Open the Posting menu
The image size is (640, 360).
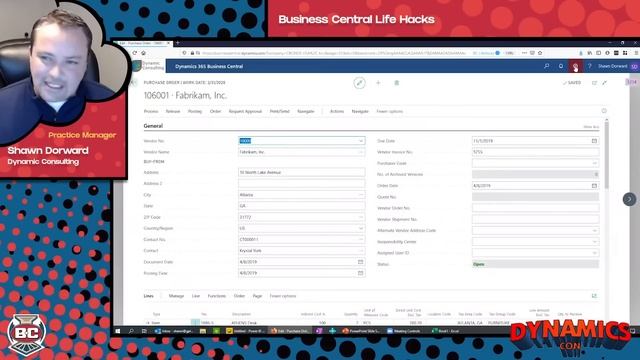click(x=195, y=111)
